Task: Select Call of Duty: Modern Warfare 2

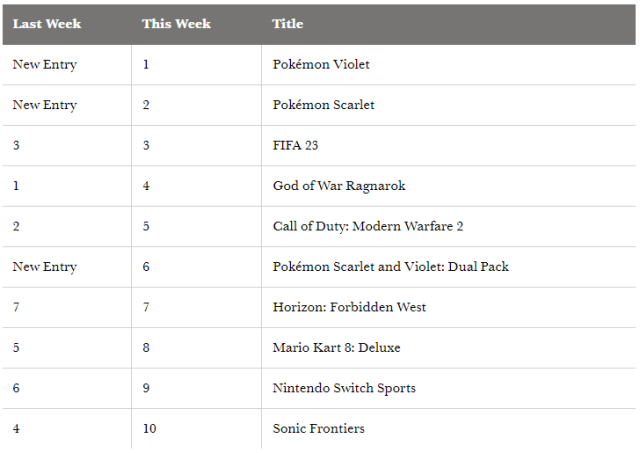Action: (368, 226)
